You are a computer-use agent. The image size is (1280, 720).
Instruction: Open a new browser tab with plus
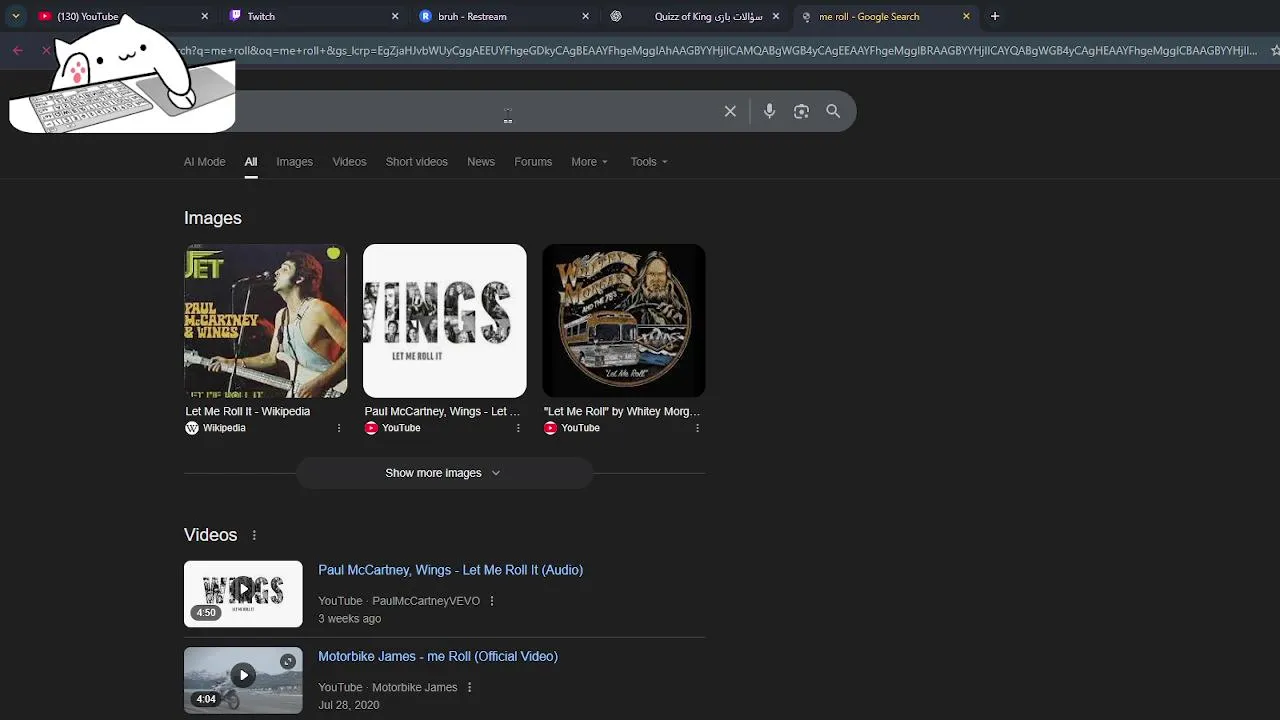pos(994,16)
